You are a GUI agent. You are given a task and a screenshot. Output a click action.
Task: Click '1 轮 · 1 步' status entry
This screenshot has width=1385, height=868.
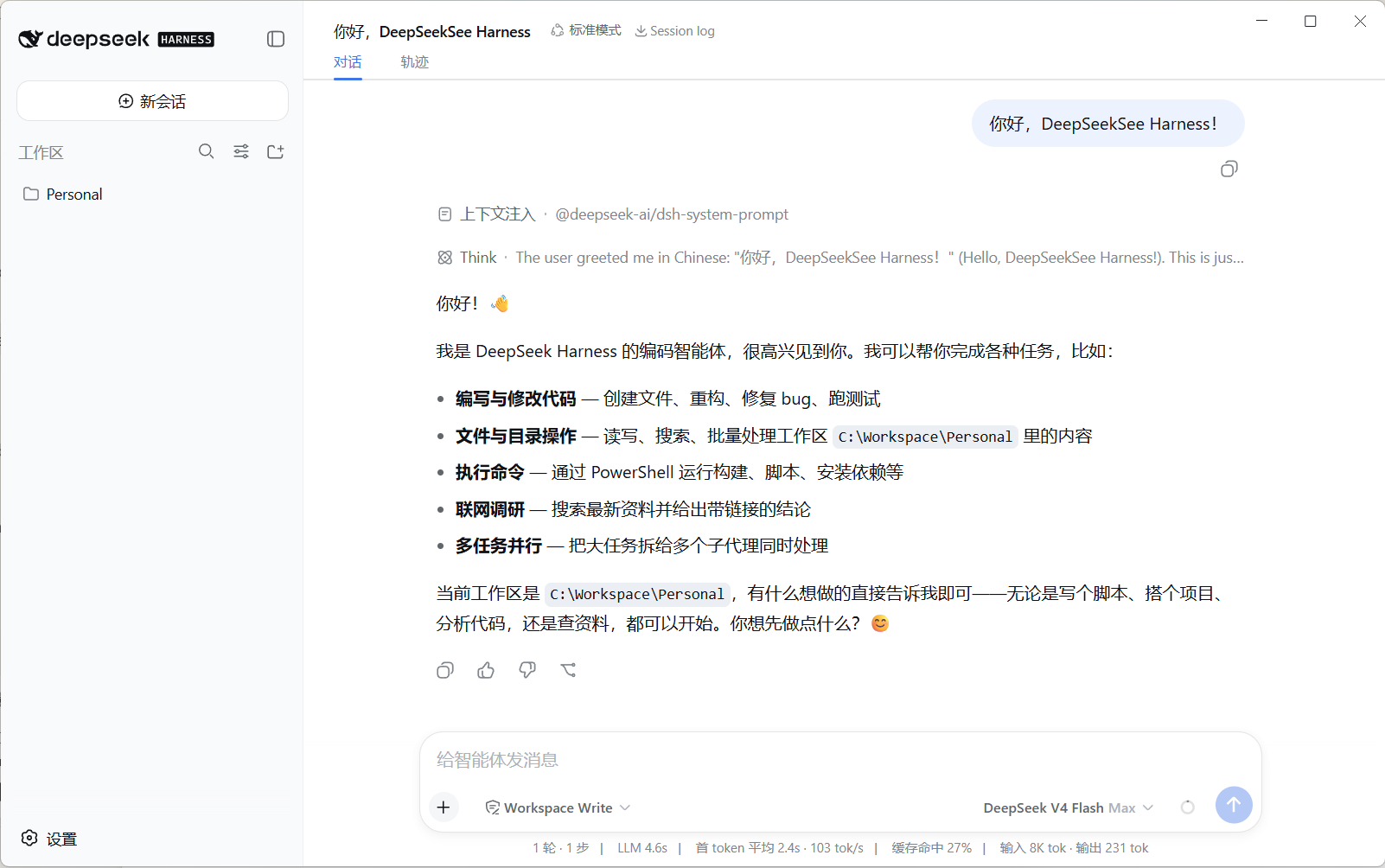point(561,848)
